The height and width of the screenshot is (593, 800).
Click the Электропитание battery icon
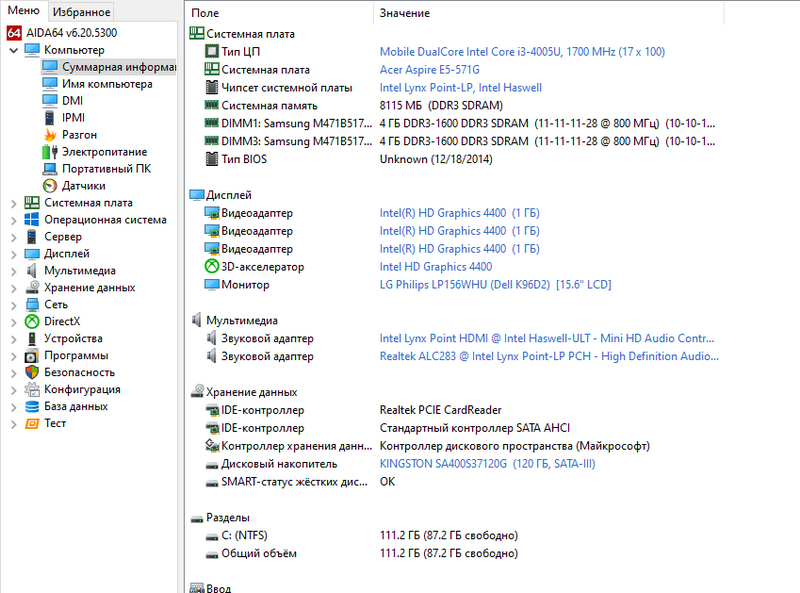click(x=50, y=151)
